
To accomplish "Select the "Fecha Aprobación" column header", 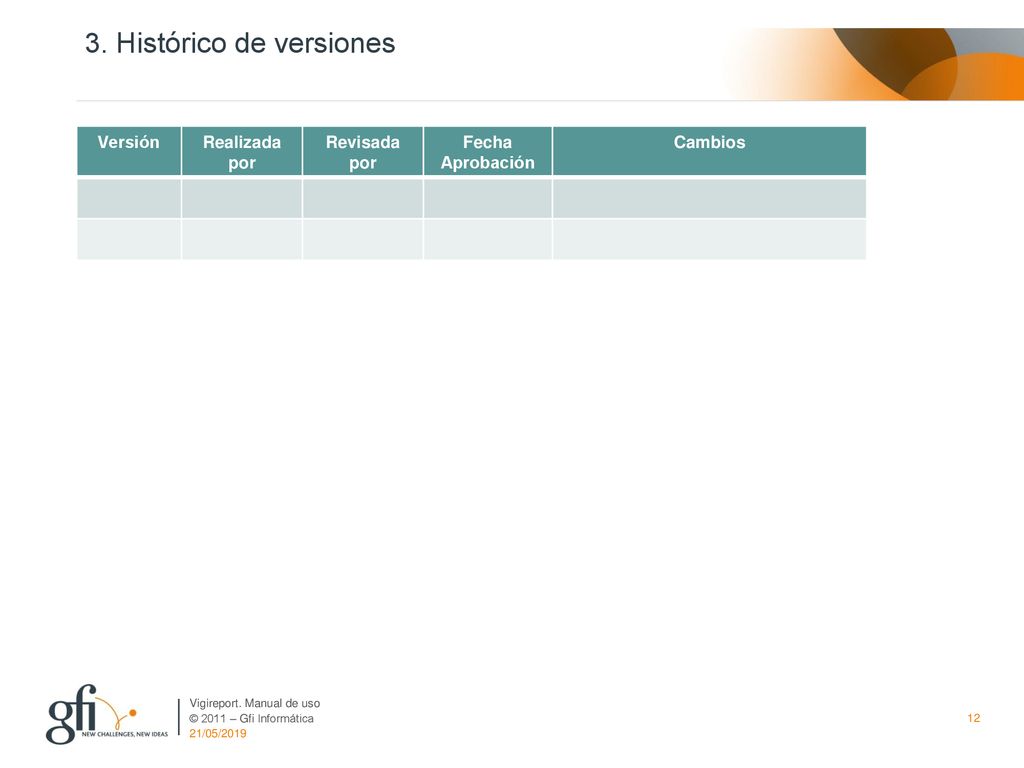I will (x=487, y=151).
